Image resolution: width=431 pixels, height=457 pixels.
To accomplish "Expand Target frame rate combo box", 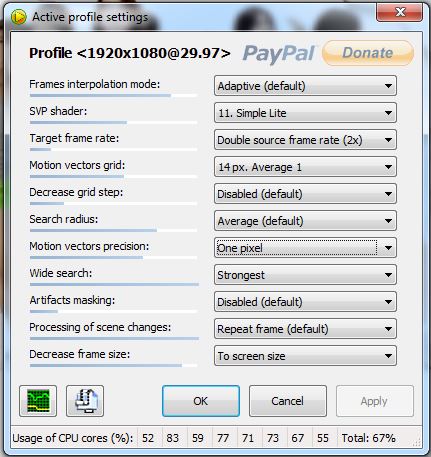I will 305,140.
